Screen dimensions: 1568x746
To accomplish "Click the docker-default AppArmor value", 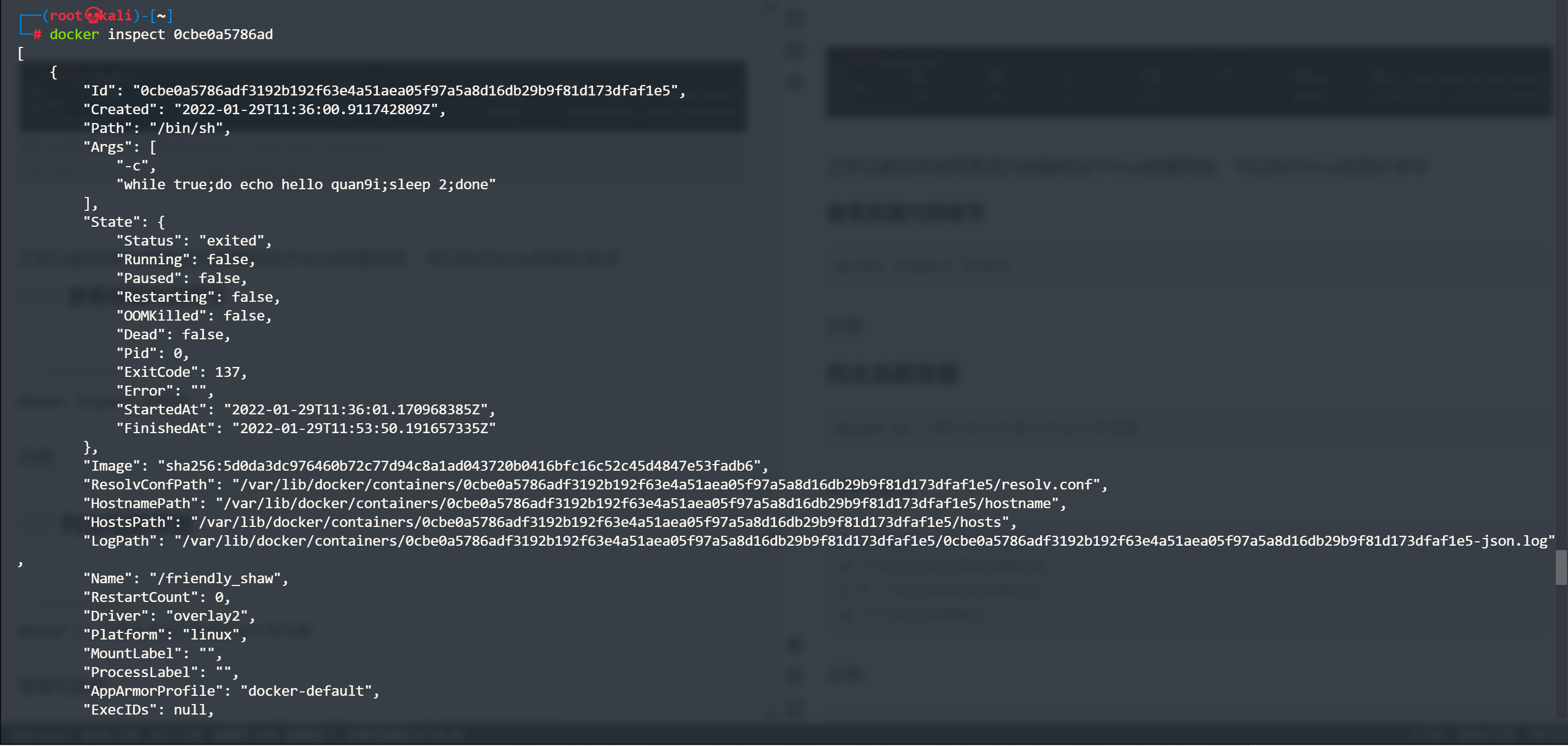I will coord(306,691).
